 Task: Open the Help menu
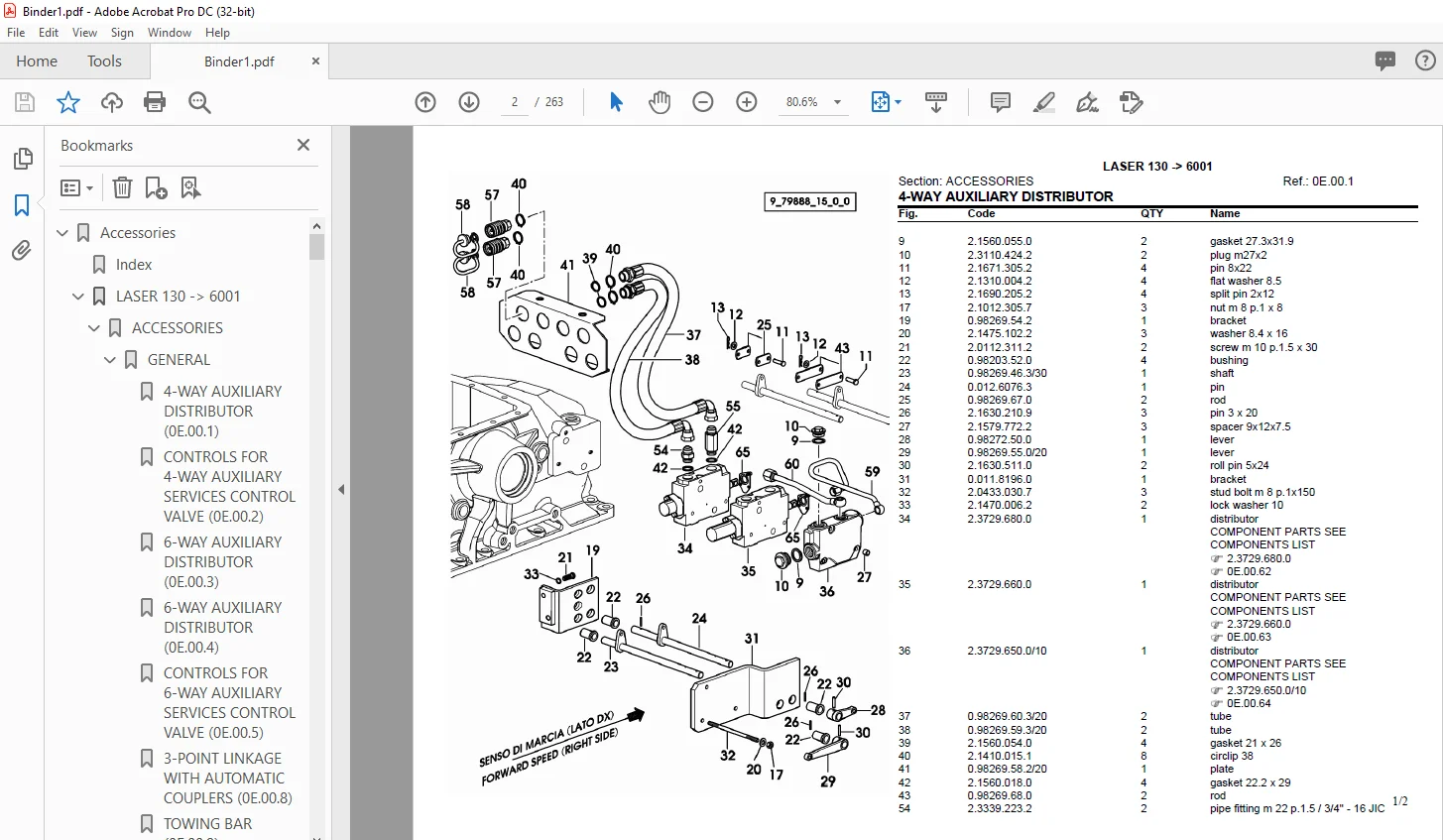coord(217,33)
